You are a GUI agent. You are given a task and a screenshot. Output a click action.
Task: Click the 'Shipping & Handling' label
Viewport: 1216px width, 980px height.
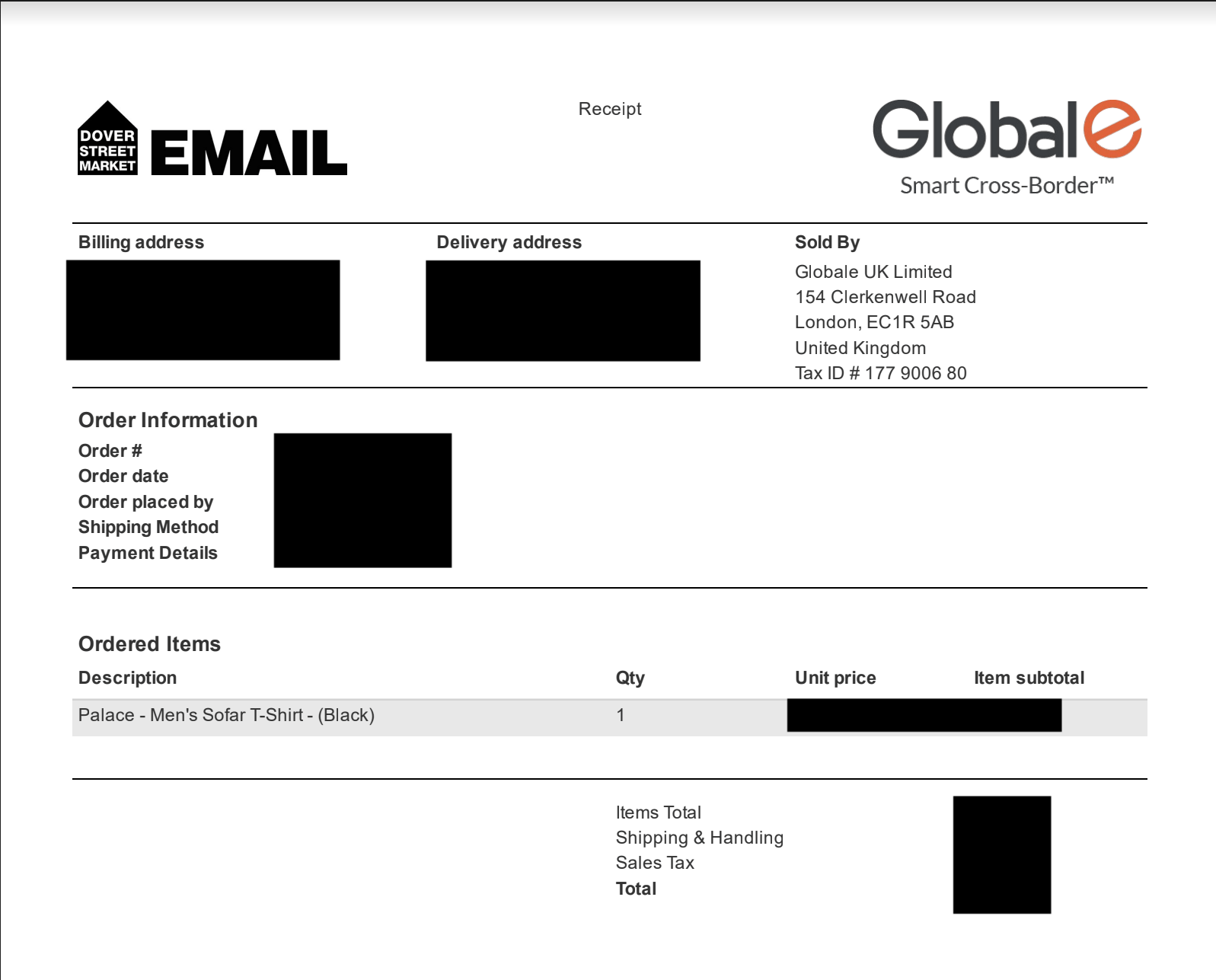[700, 838]
